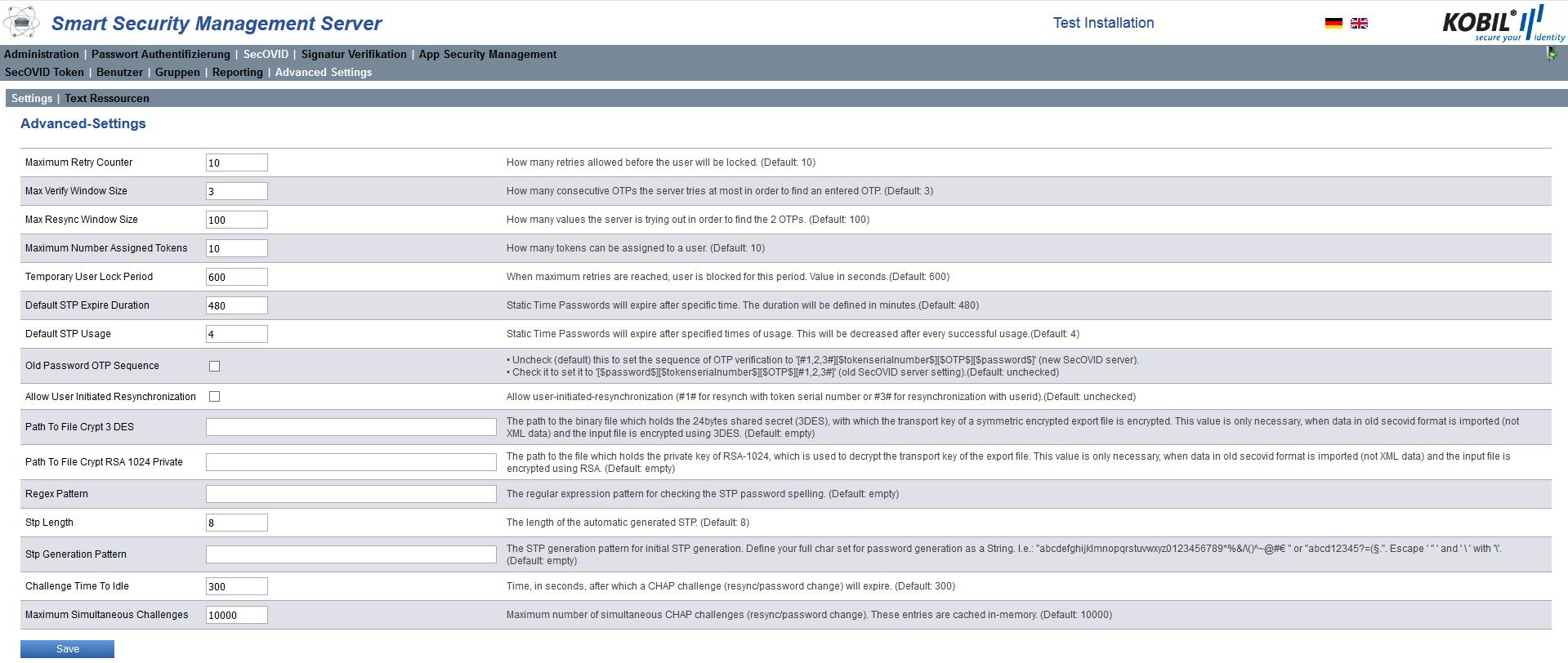This screenshot has width=1568, height=663.
Task: Click the Stp Length input field
Action: click(x=236, y=523)
